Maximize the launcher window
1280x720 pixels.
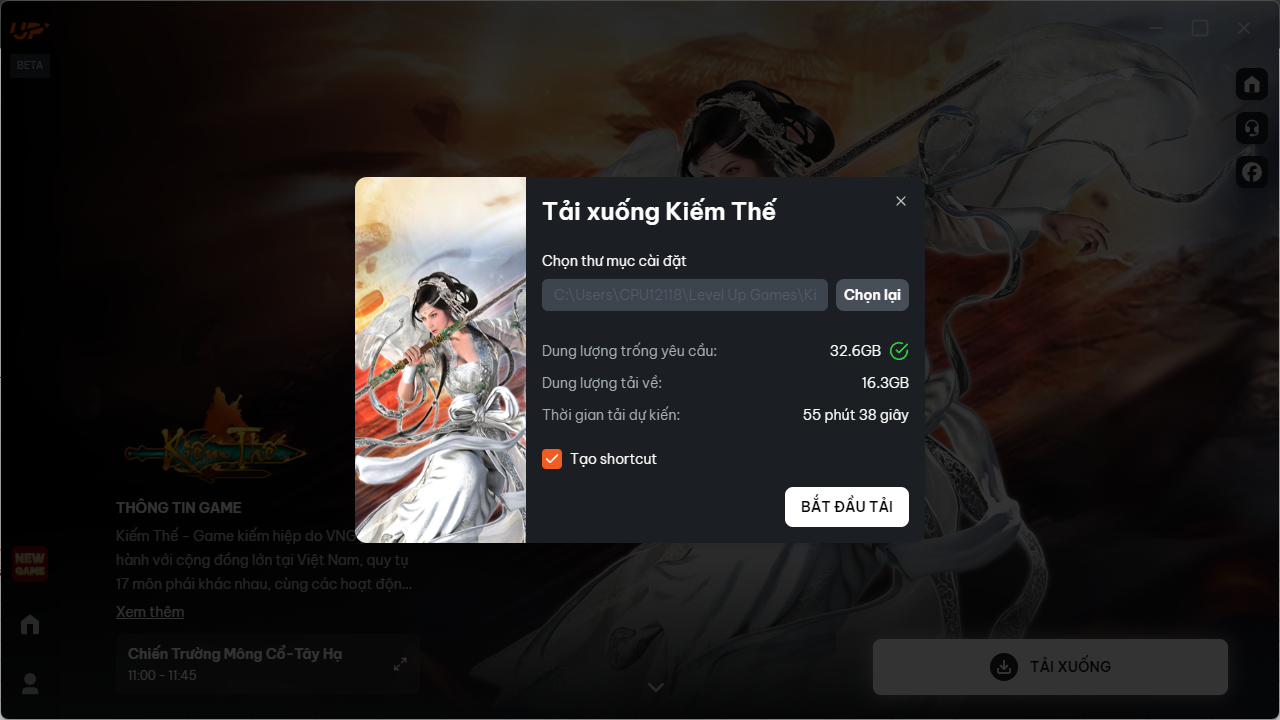pyautogui.click(x=1200, y=28)
